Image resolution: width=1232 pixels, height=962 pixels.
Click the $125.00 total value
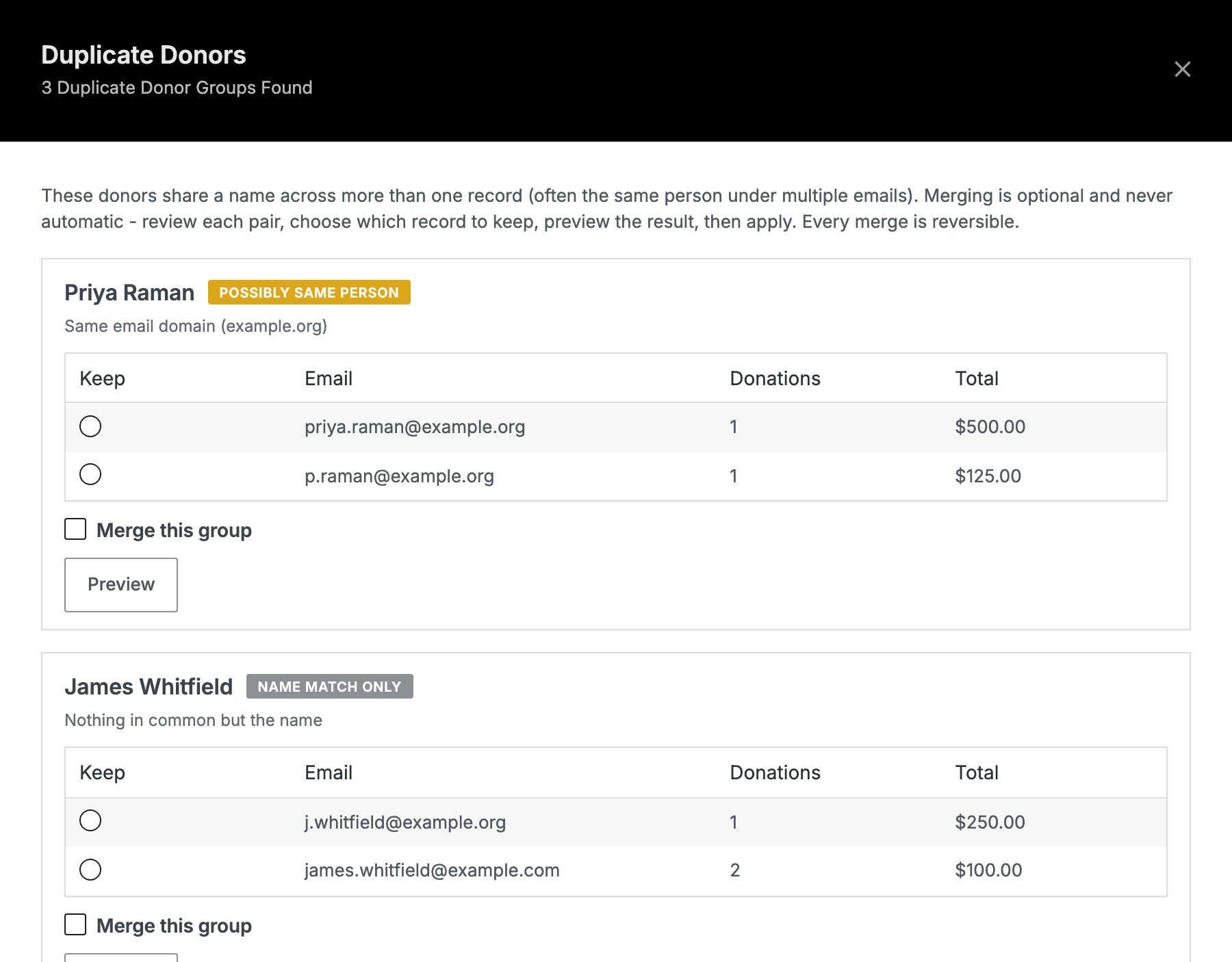coord(988,476)
